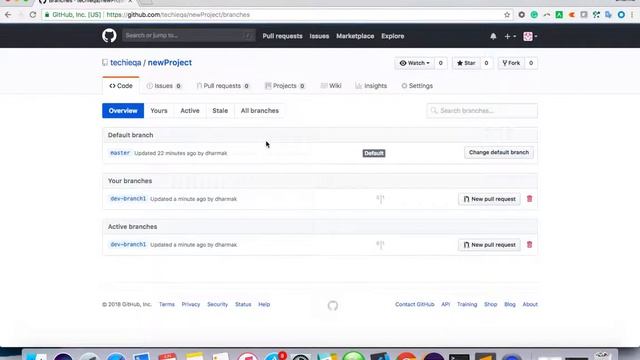640x360 pixels.
Task: Open the master branch link
Action: pyautogui.click(x=120, y=153)
